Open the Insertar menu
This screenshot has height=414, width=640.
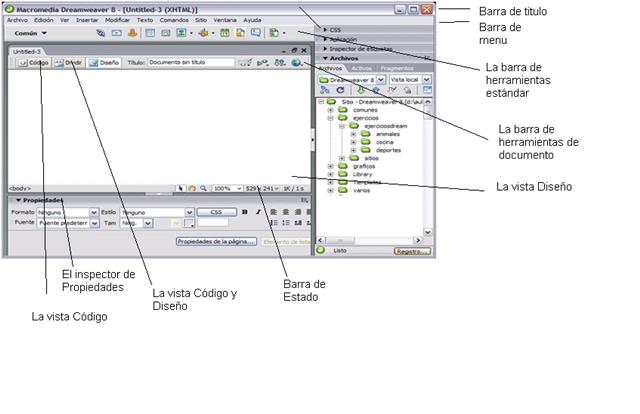[87, 20]
